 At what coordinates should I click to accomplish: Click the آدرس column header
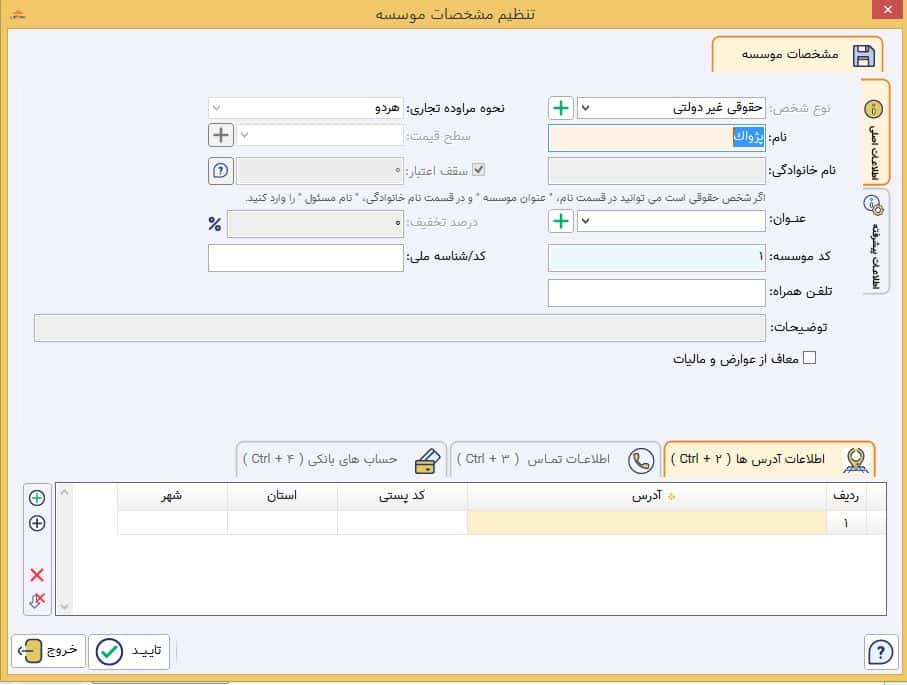[647, 497]
